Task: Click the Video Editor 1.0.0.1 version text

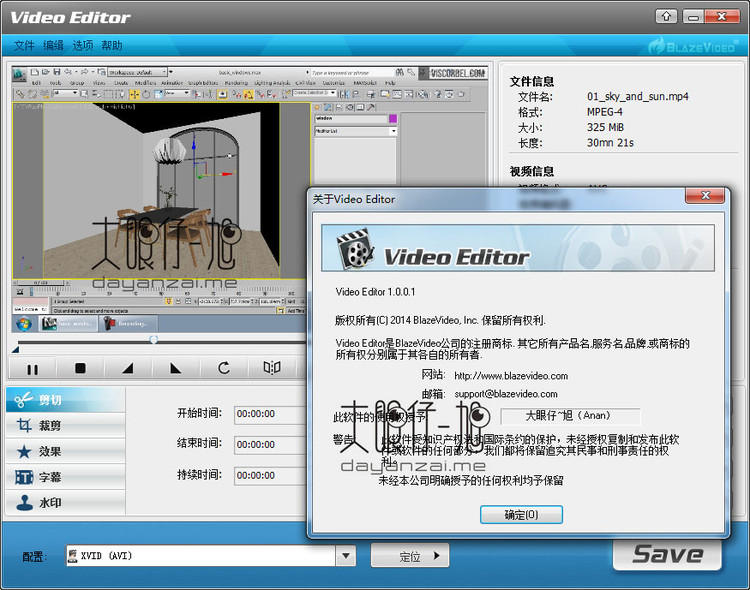Action: pos(375,292)
